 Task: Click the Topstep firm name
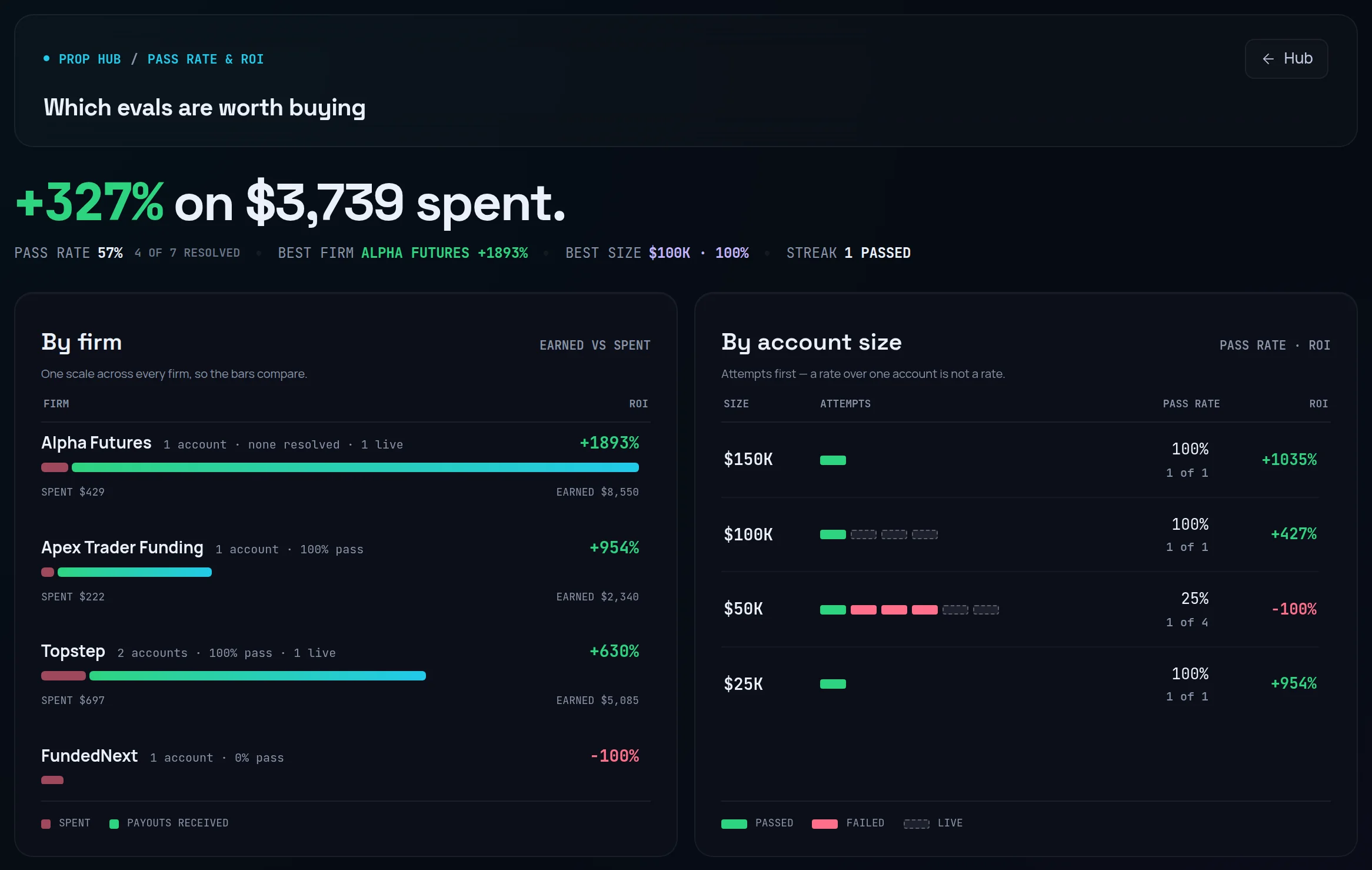(x=73, y=651)
